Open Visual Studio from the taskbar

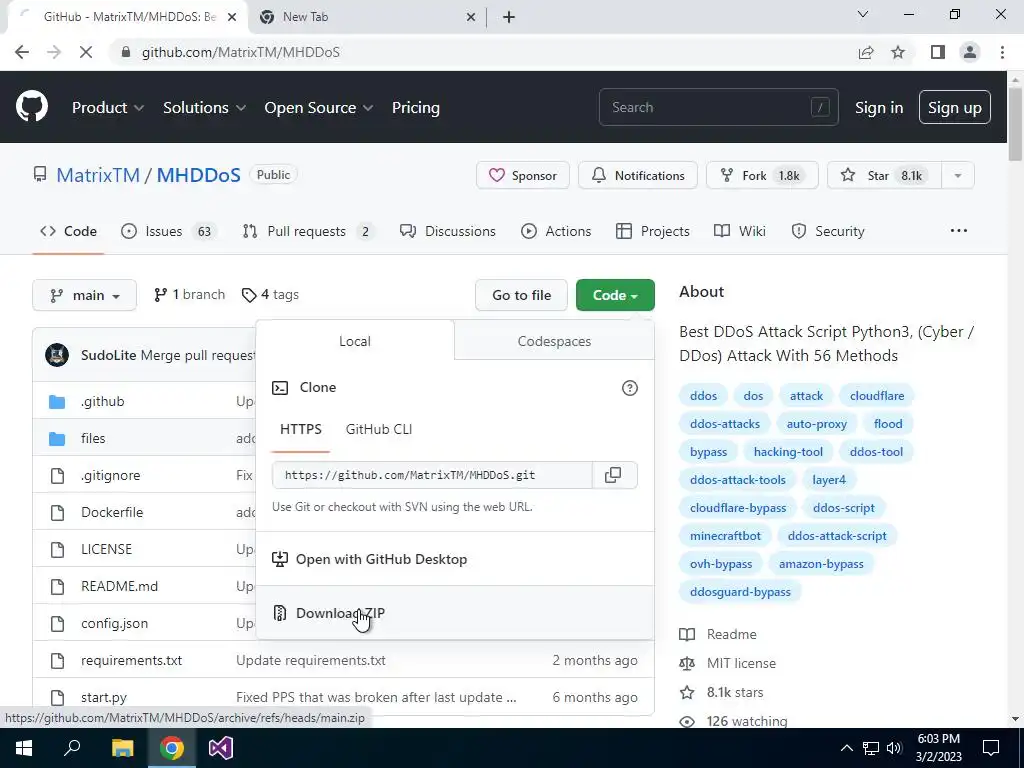(x=221, y=748)
